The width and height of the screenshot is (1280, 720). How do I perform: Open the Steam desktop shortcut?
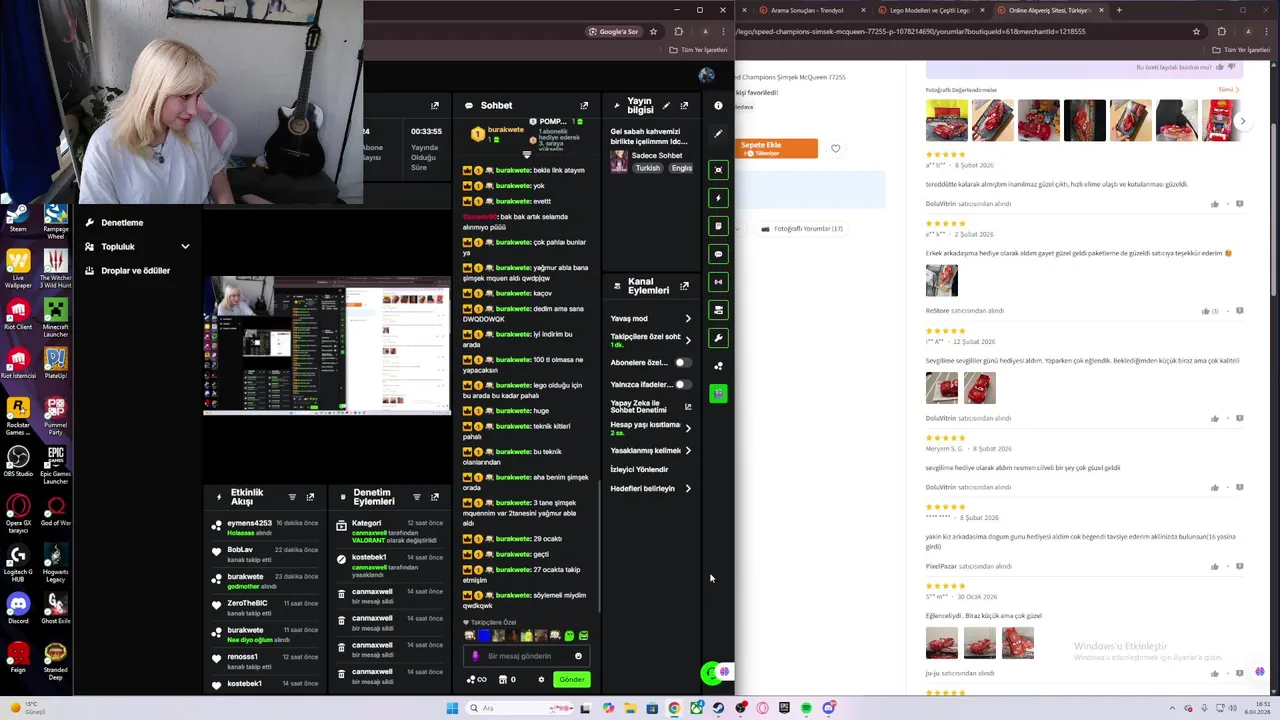(x=18, y=217)
